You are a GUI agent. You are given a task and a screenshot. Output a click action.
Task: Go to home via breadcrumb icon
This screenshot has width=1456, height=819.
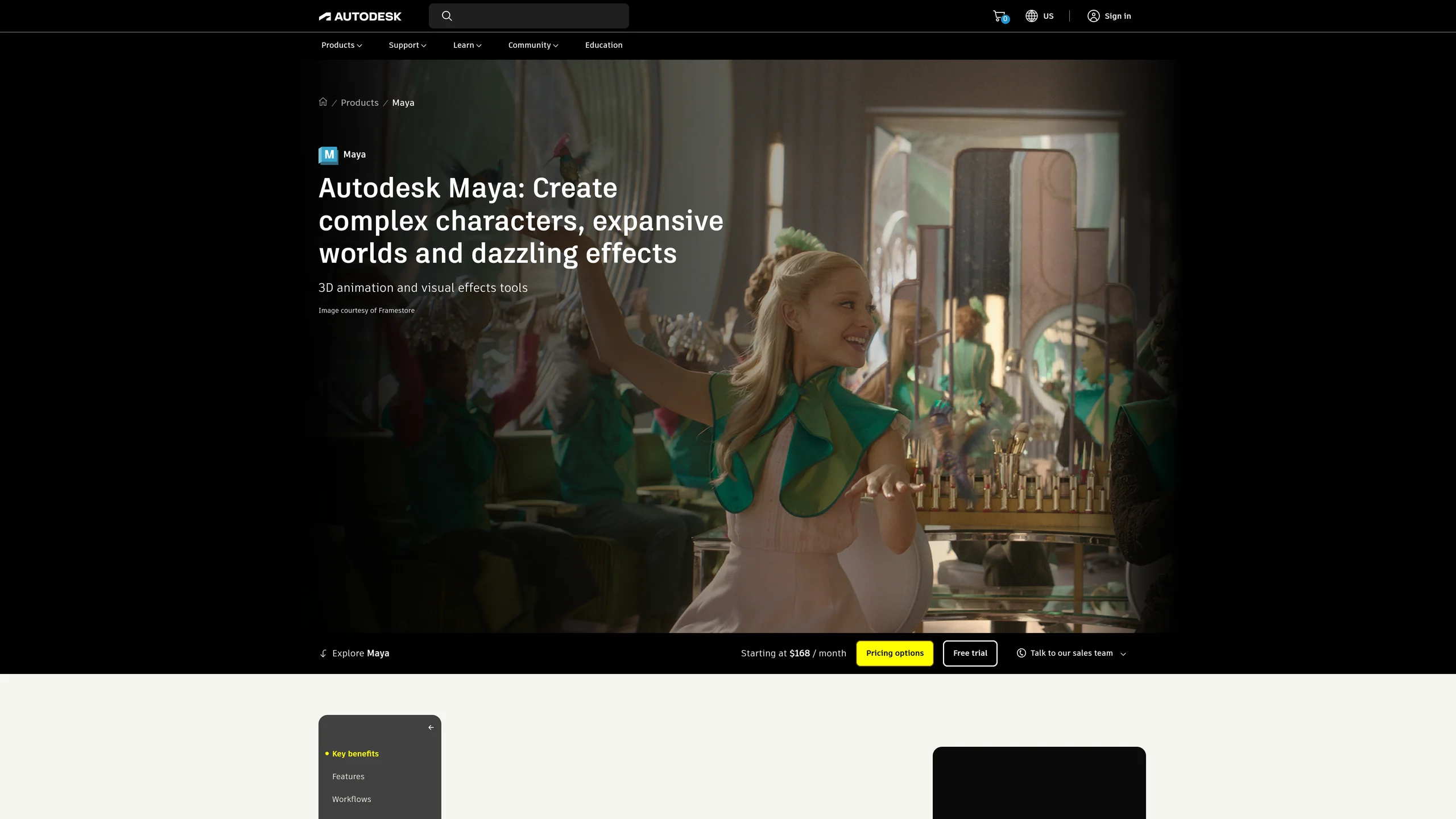323,102
